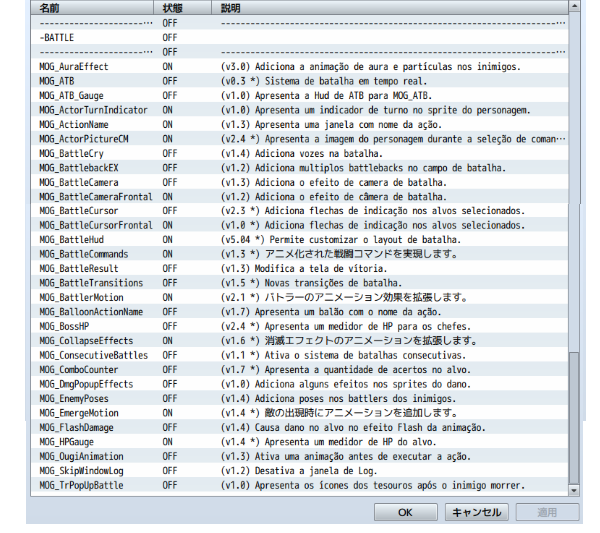
Task: Click ON status of MOG_EmergeMotion
Action: pyautogui.click(x=167, y=413)
